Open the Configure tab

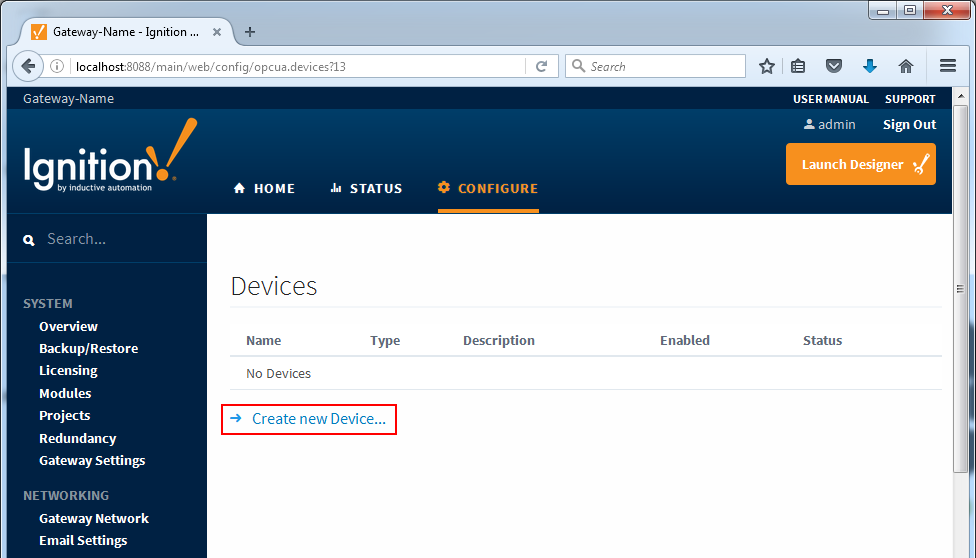coord(488,188)
